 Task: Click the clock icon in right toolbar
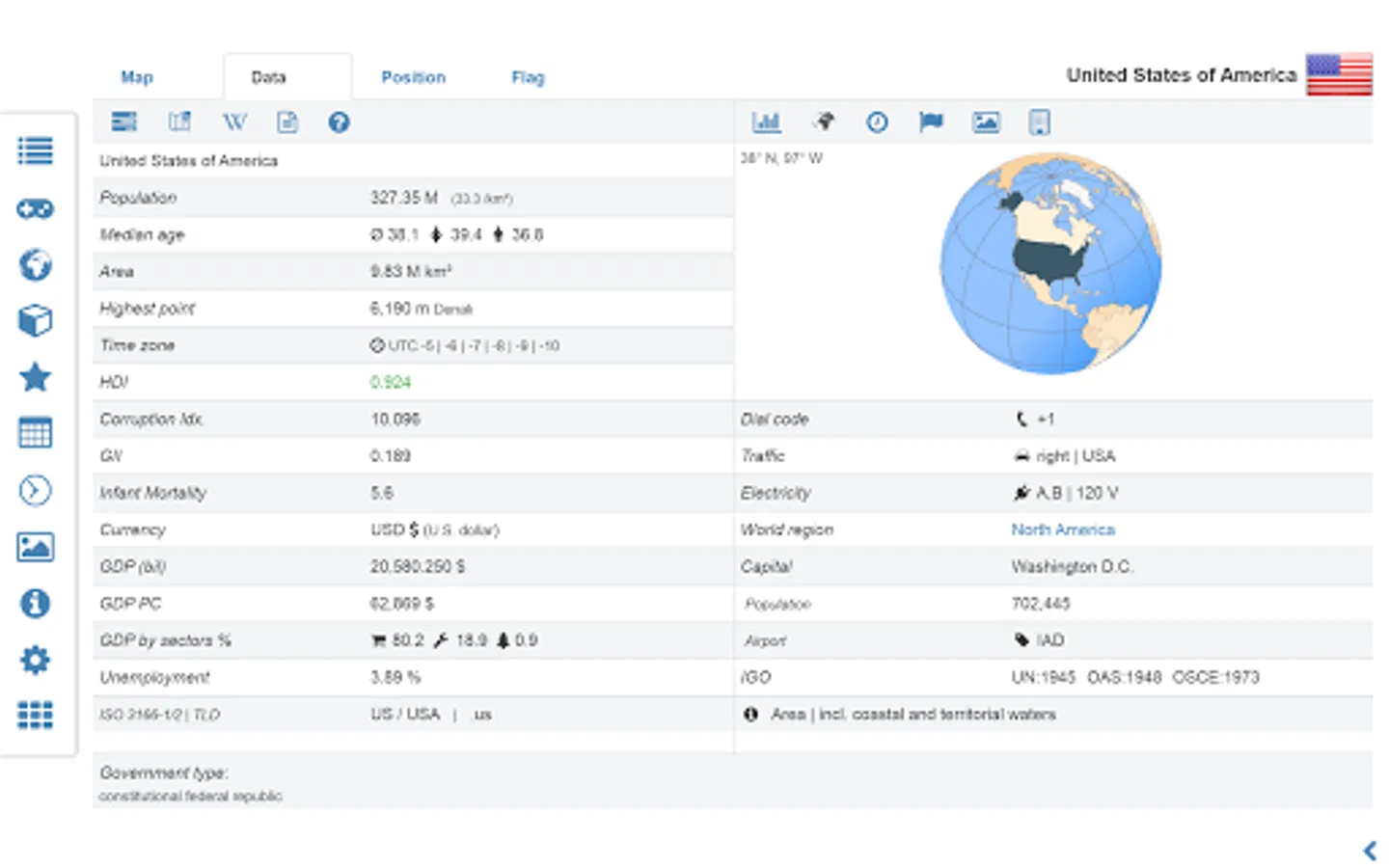(877, 122)
